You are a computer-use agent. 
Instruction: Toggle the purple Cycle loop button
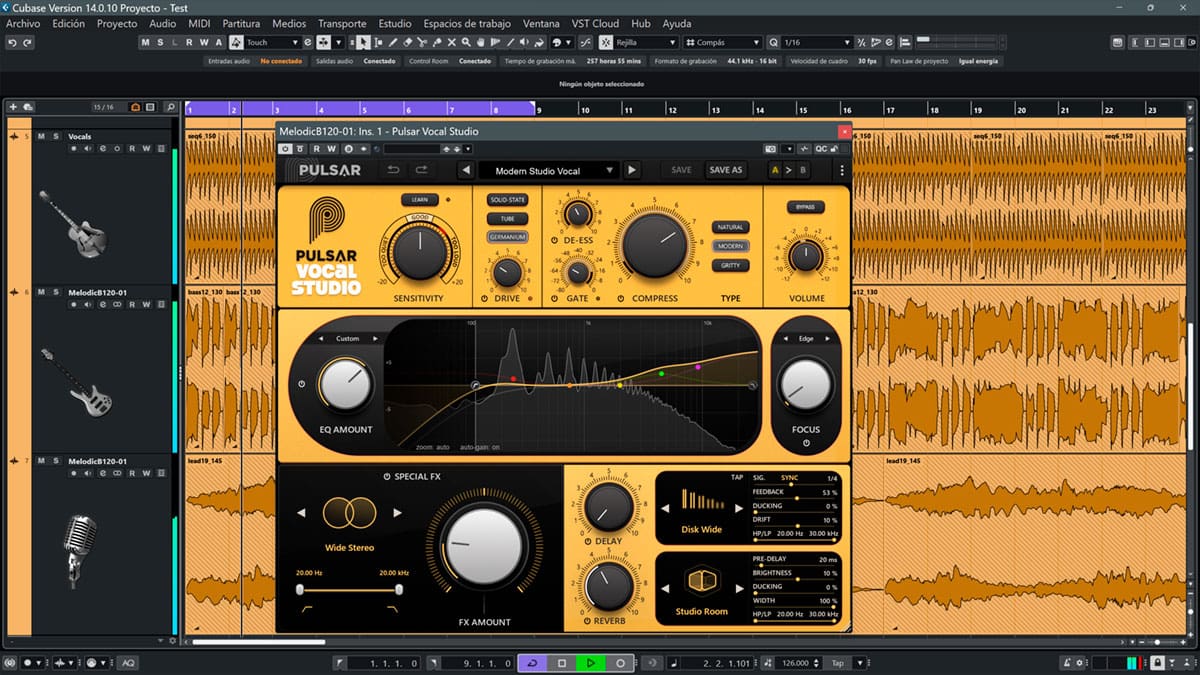point(532,663)
